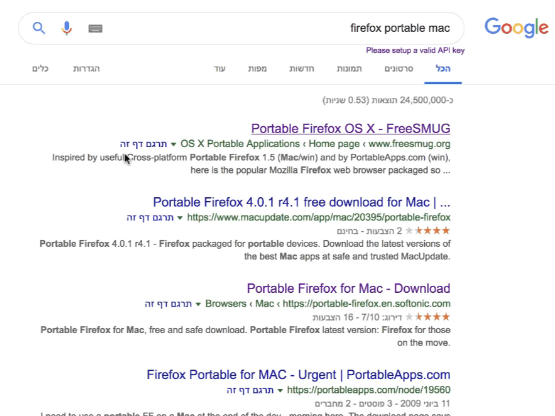
Task: Expand dropdown arrow beside freesmug.org URL
Action: coord(173,144)
